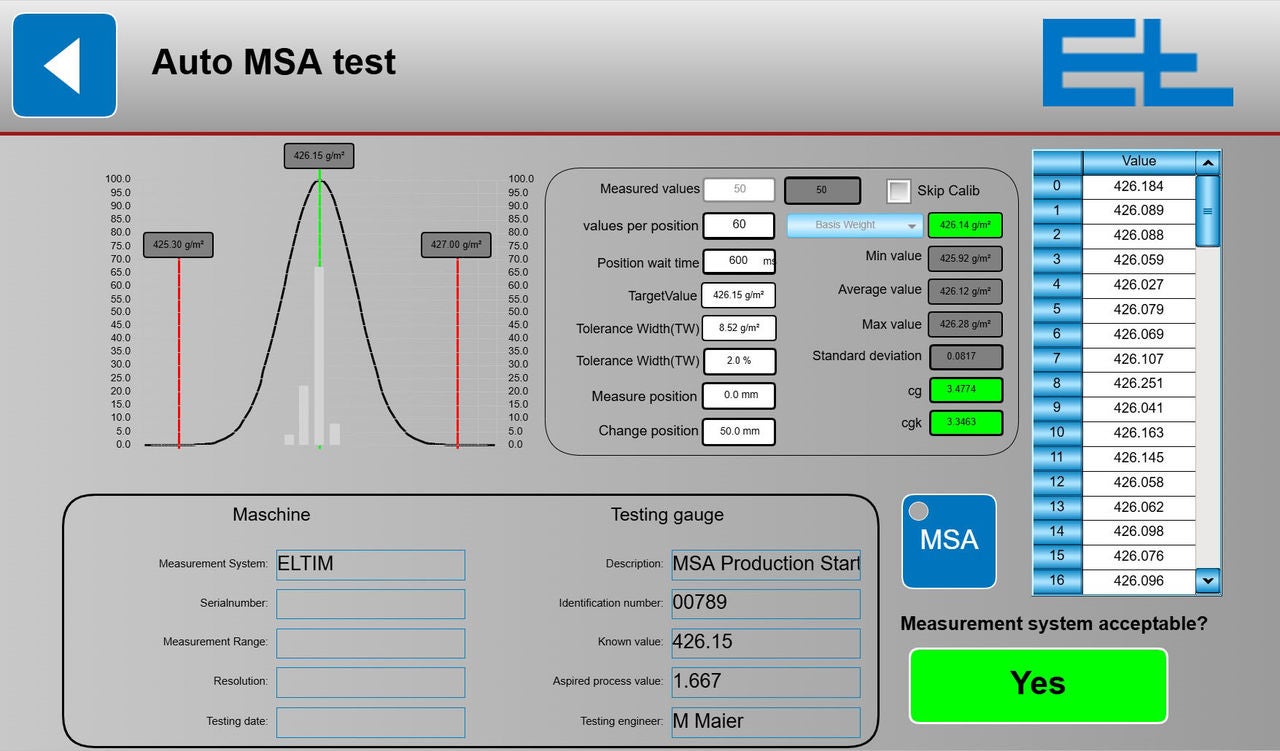1280x751 pixels.
Task: Go back with the left arrow button
Action: (64, 65)
